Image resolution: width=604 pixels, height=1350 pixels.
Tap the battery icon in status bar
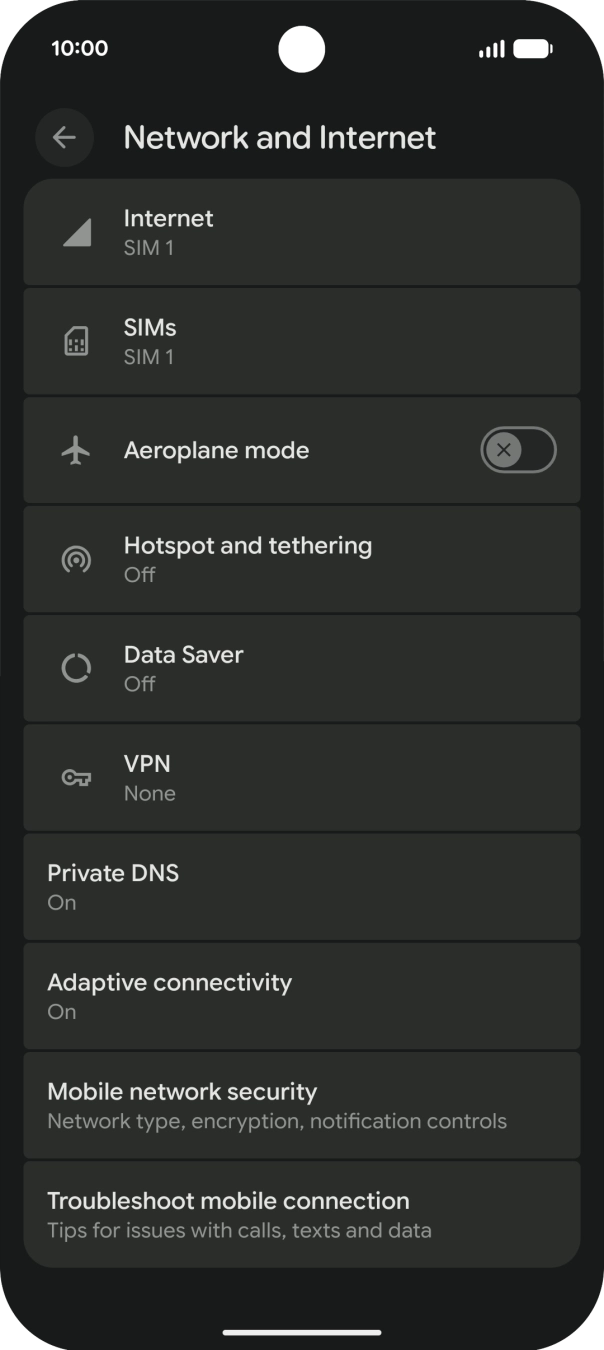point(533,49)
